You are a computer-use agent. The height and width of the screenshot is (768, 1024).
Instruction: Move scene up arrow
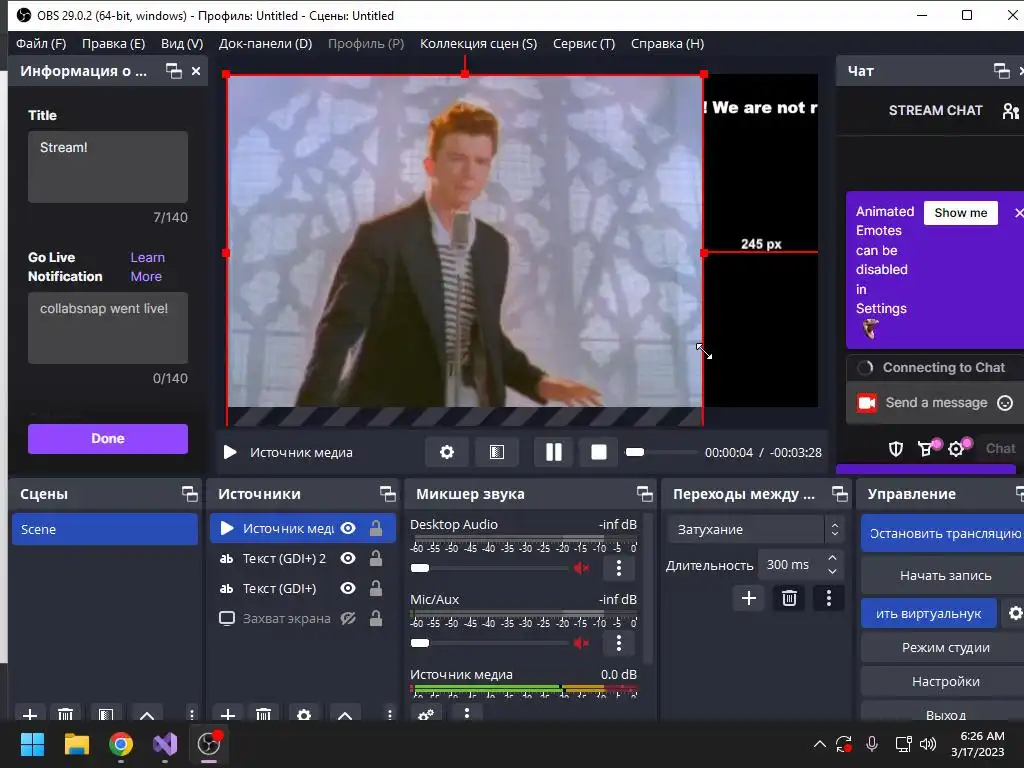click(147, 714)
